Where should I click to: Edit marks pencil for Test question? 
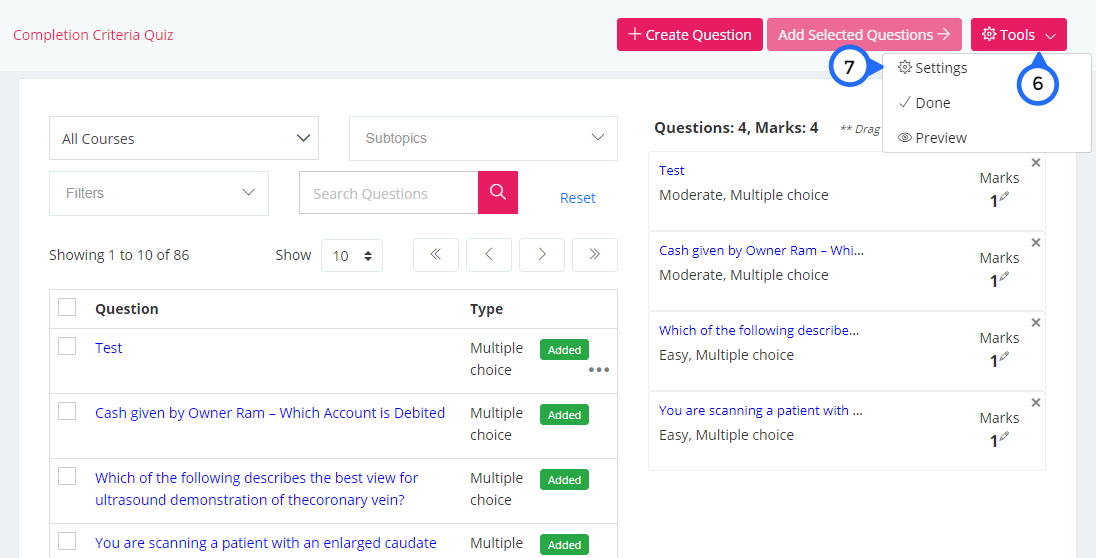pyautogui.click(x=1004, y=197)
